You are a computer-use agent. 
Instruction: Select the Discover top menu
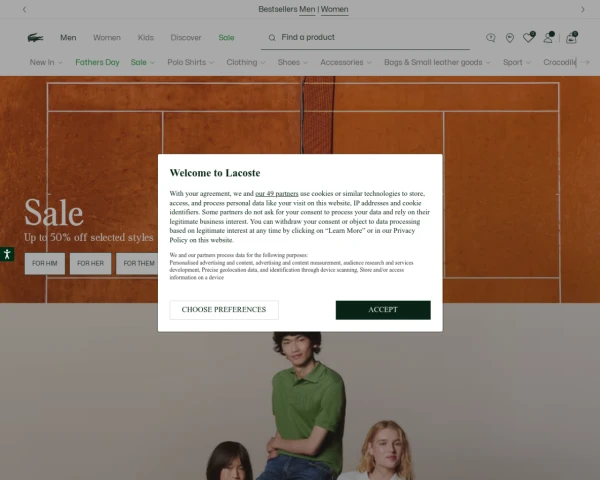pos(186,38)
